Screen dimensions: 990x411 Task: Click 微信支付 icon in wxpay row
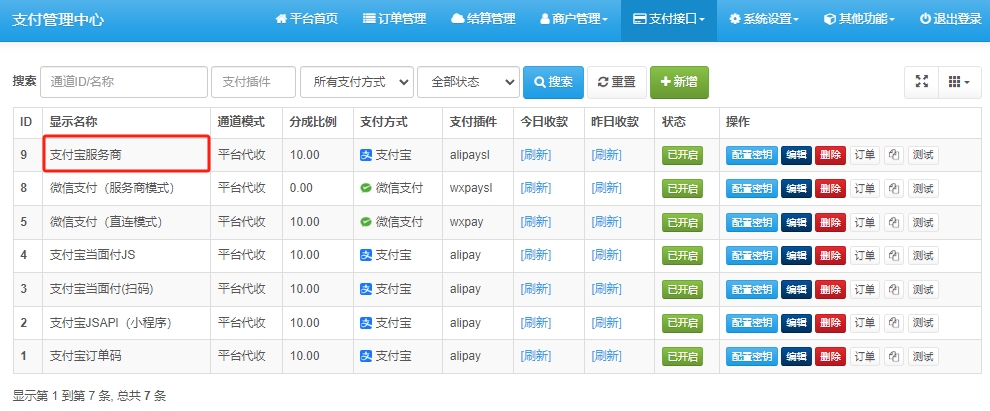pos(366,222)
